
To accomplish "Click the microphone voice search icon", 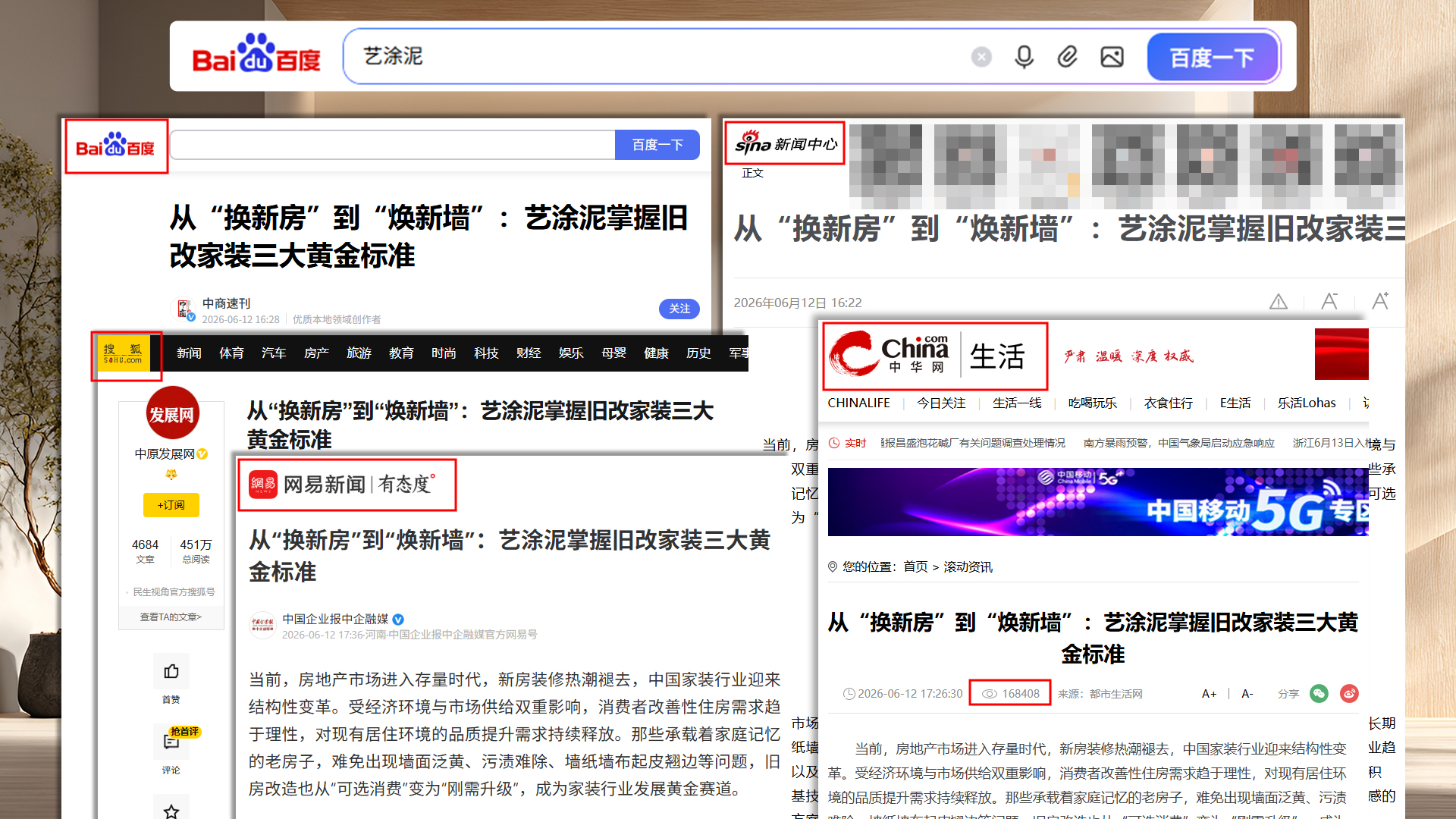I will tap(1024, 57).
